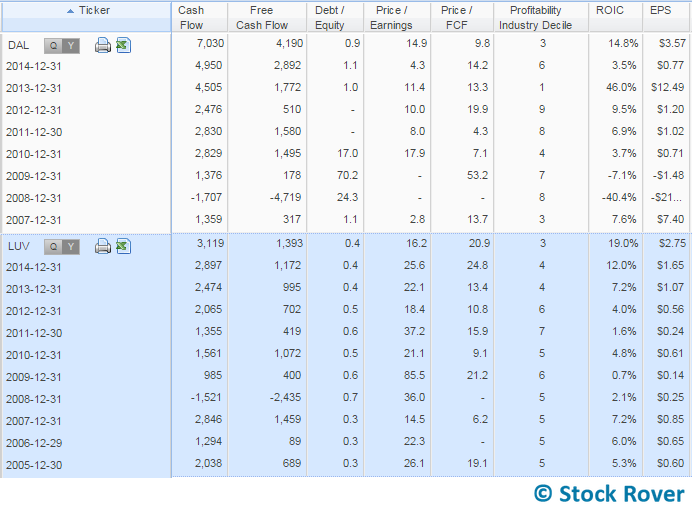Sort by the Ticker column header
692x509 pixels.
[86, 17]
